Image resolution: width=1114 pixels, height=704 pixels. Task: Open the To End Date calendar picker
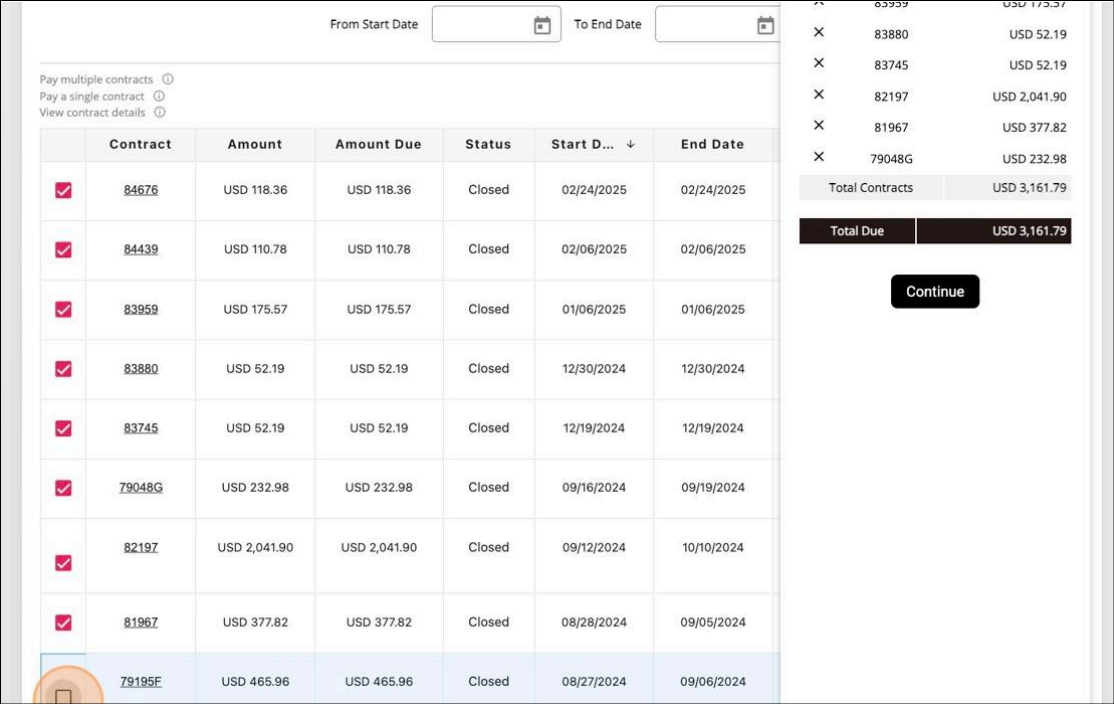tap(765, 26)
